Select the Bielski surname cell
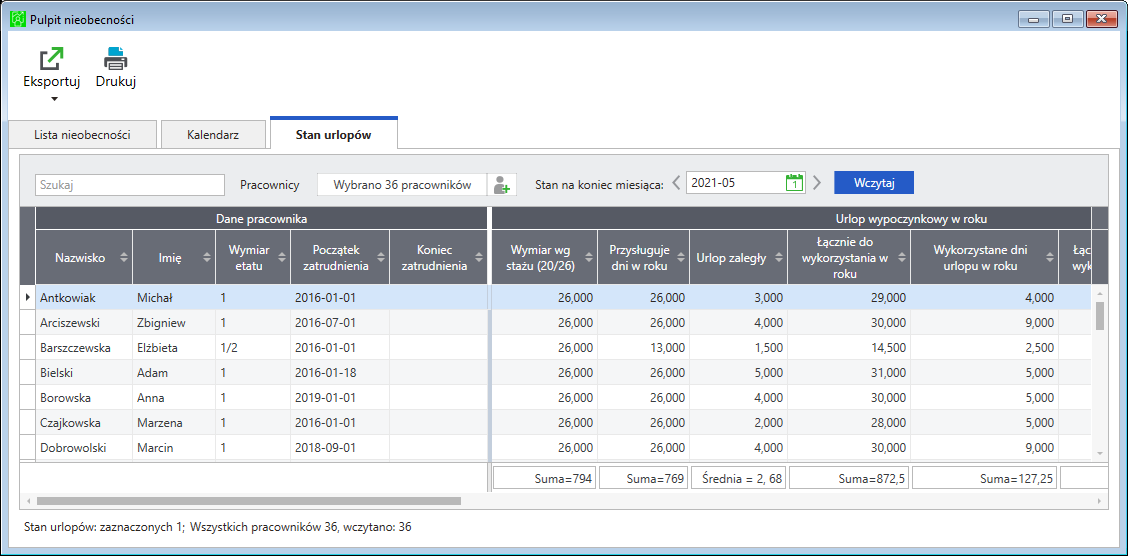This screenshot has height=556, width=1128. 84,373
